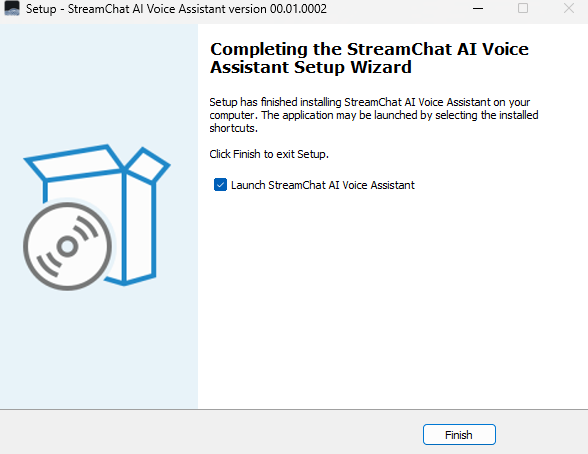The image size is (588, 454).
Task: Click the Setup has finished installing paragraph
Action: coord(374,115)
